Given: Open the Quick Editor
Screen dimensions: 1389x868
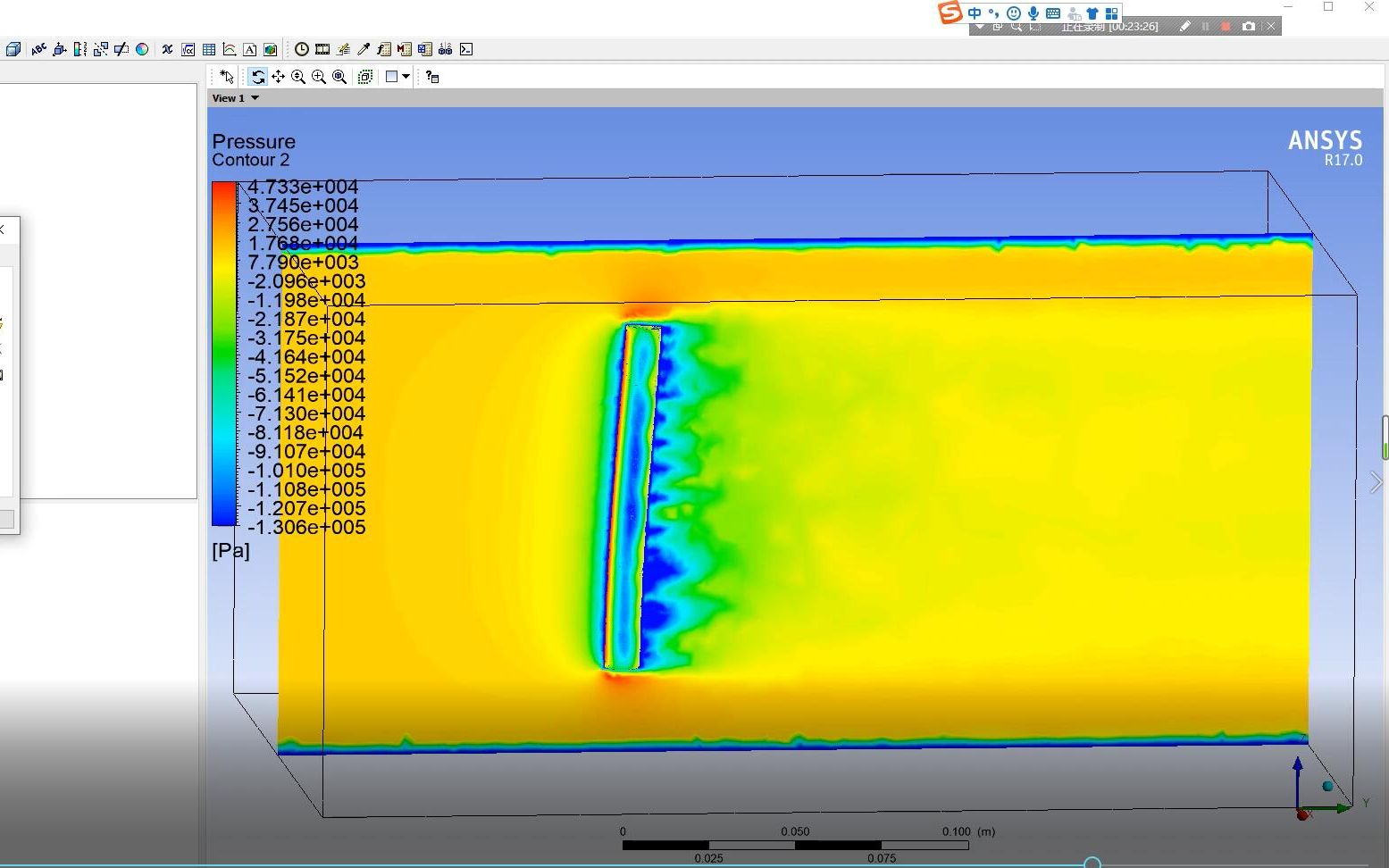Looking at the screenshot, I should click(x=343, y=49).
